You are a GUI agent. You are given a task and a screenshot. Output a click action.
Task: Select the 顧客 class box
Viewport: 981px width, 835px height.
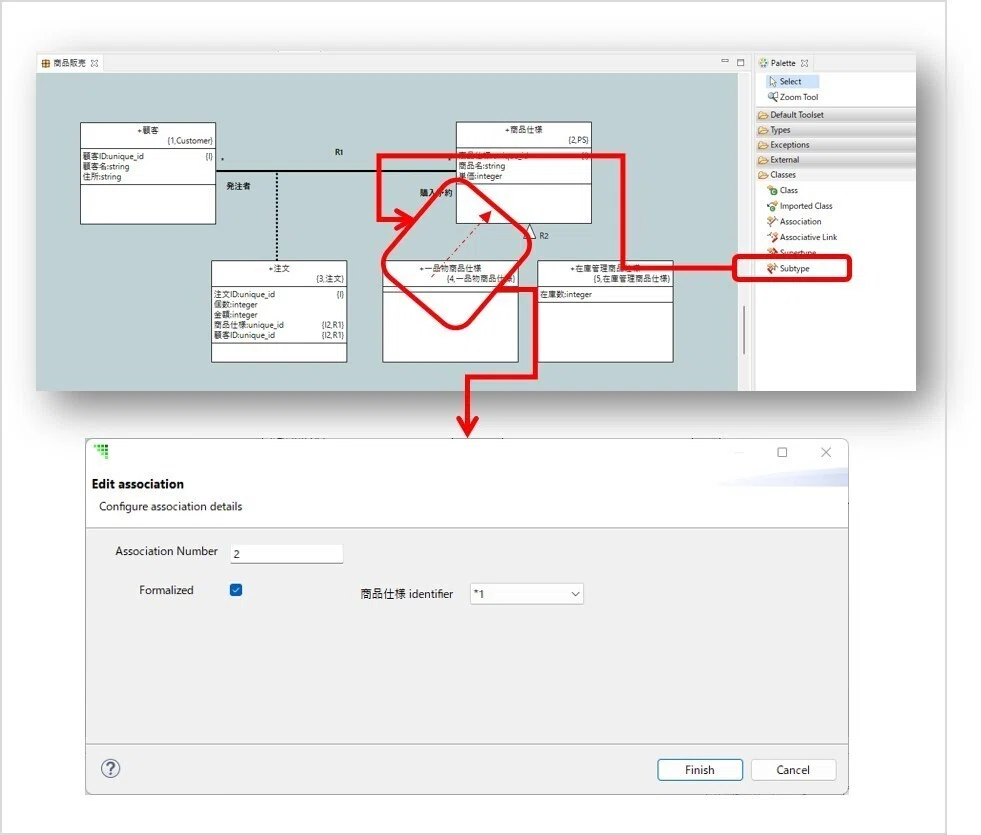tap(148, 173)
